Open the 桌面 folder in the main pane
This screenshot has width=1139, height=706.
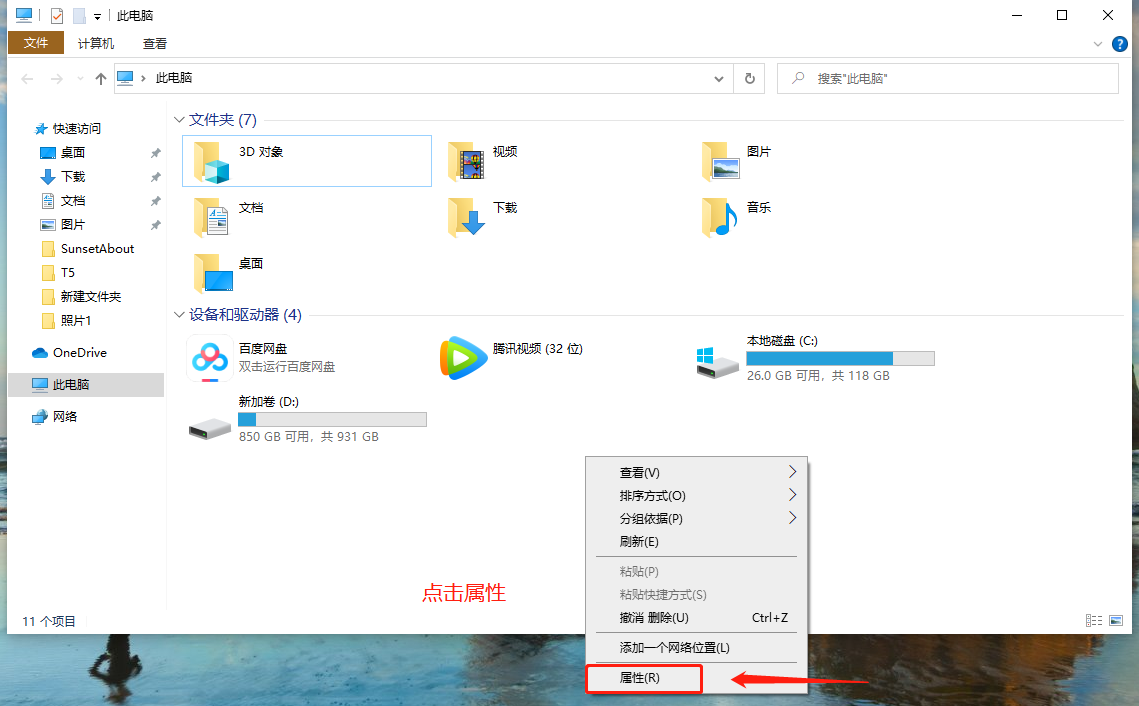click(x=212, y=273)
